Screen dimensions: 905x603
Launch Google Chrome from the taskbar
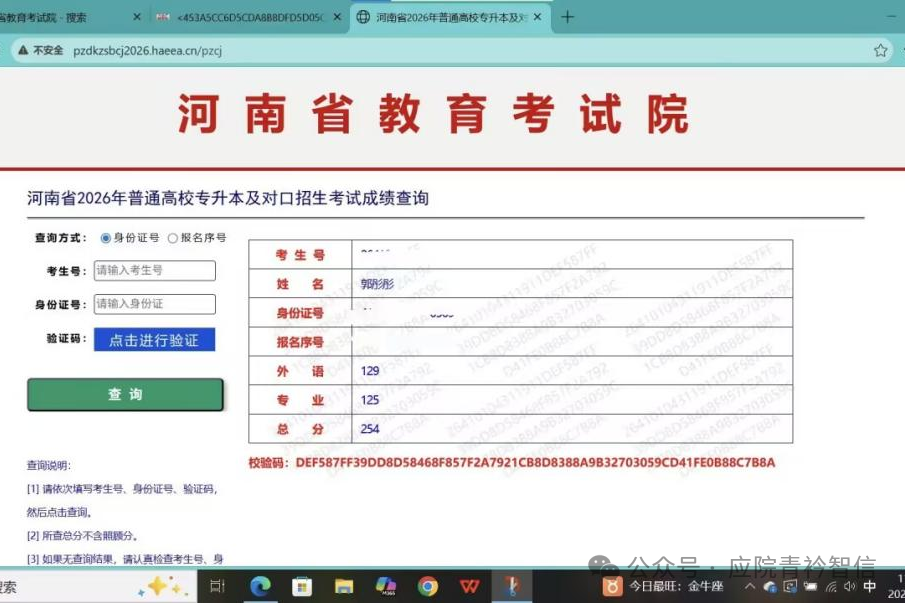[427, 587]
